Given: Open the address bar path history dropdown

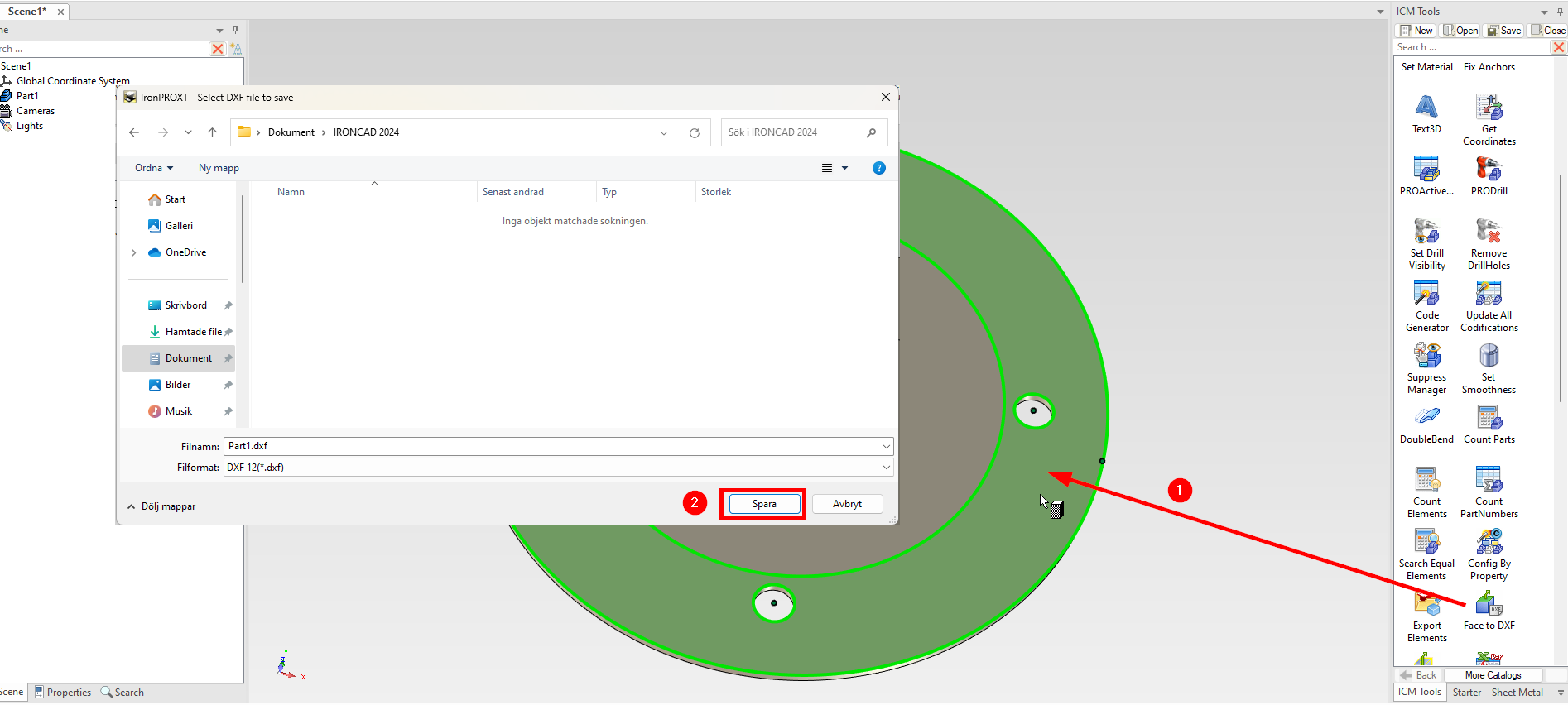Looking at the screenshot, I should (x=664, y=132).
